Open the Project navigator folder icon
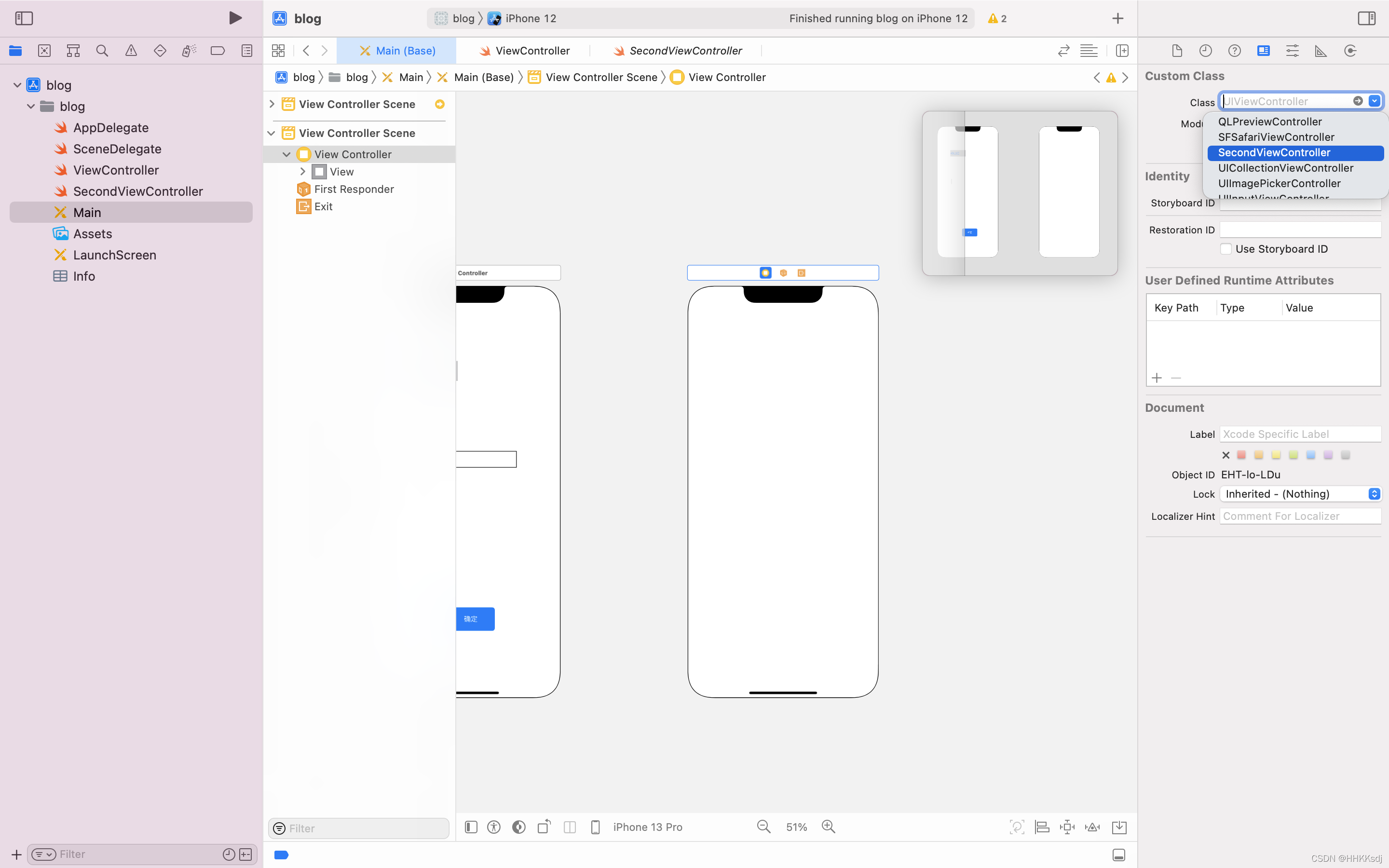Viewport: 1389px width, 868px height. [x=15, y=51]
